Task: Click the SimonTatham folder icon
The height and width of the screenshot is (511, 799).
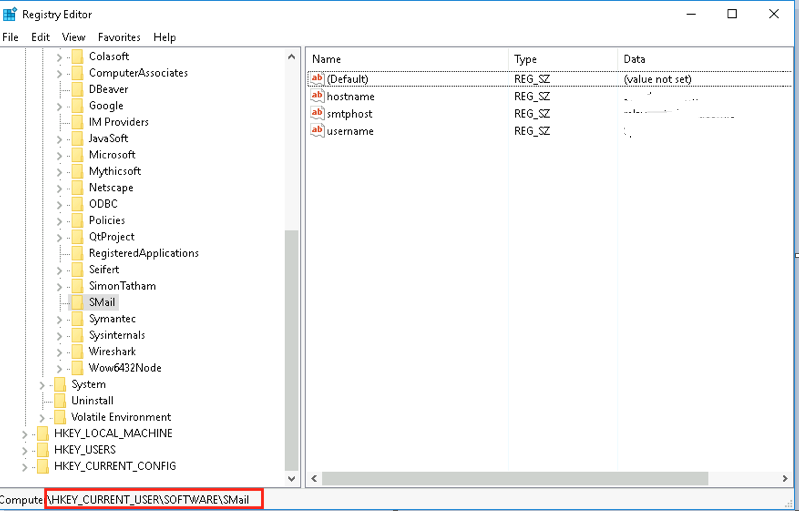Action: [76, 286]
